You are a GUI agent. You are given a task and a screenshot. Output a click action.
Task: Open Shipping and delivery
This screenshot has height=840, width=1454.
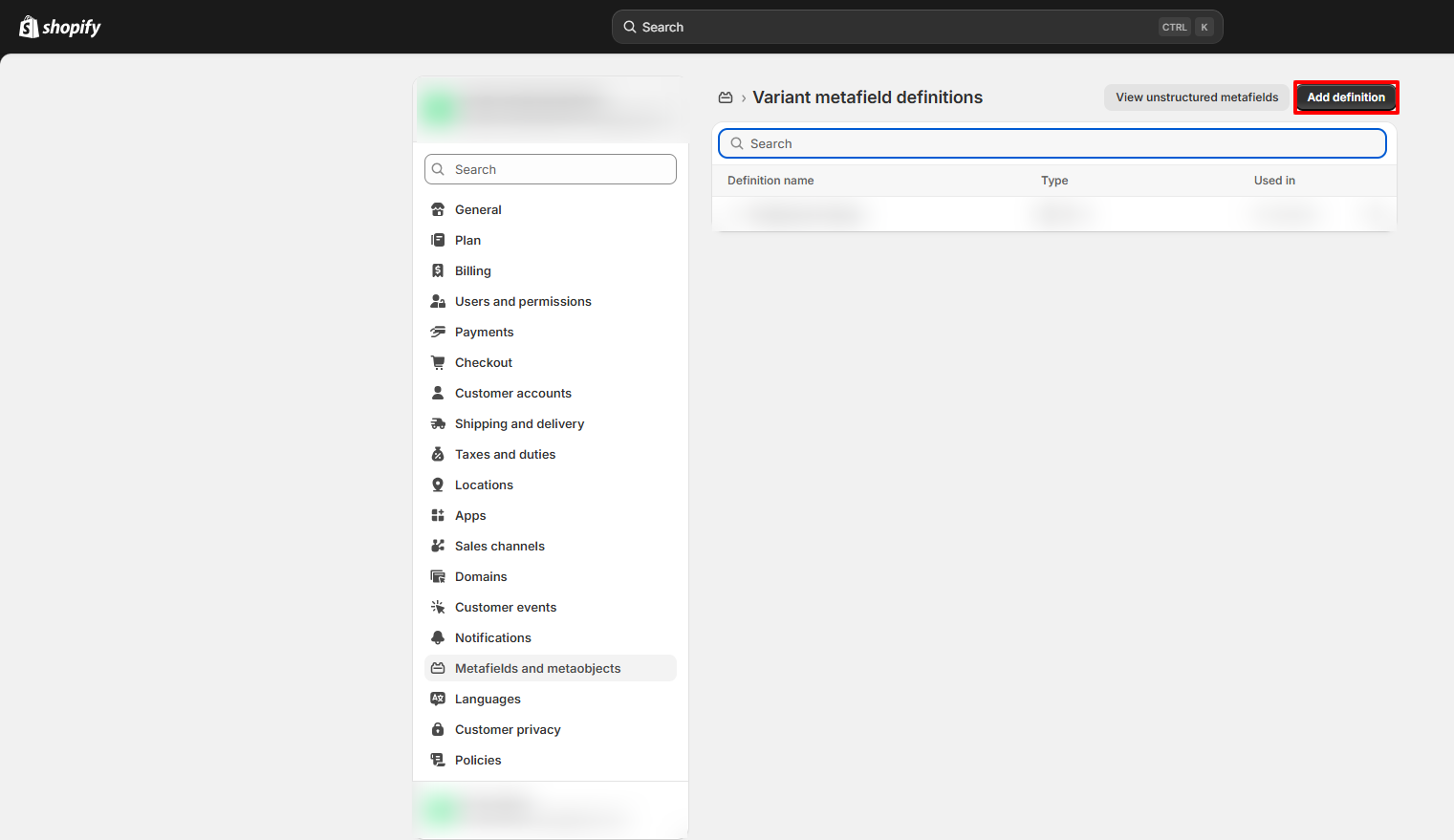(551, 423)
